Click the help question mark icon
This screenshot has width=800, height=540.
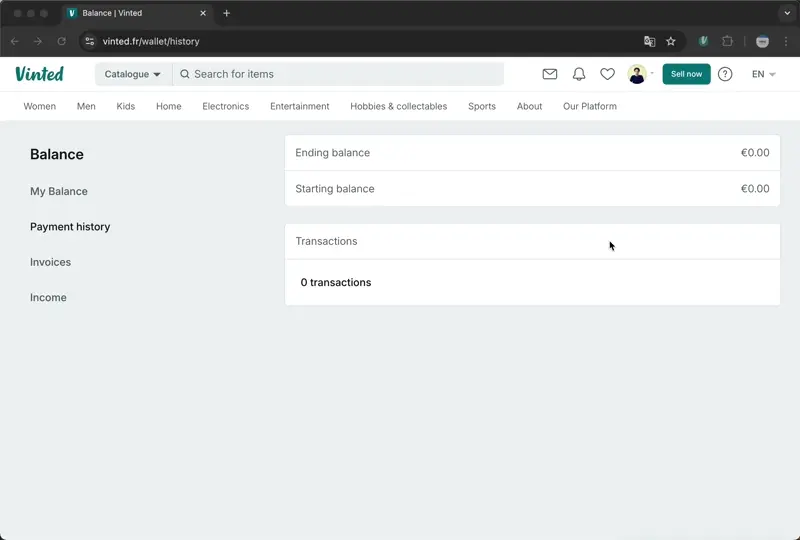point(725,74)
